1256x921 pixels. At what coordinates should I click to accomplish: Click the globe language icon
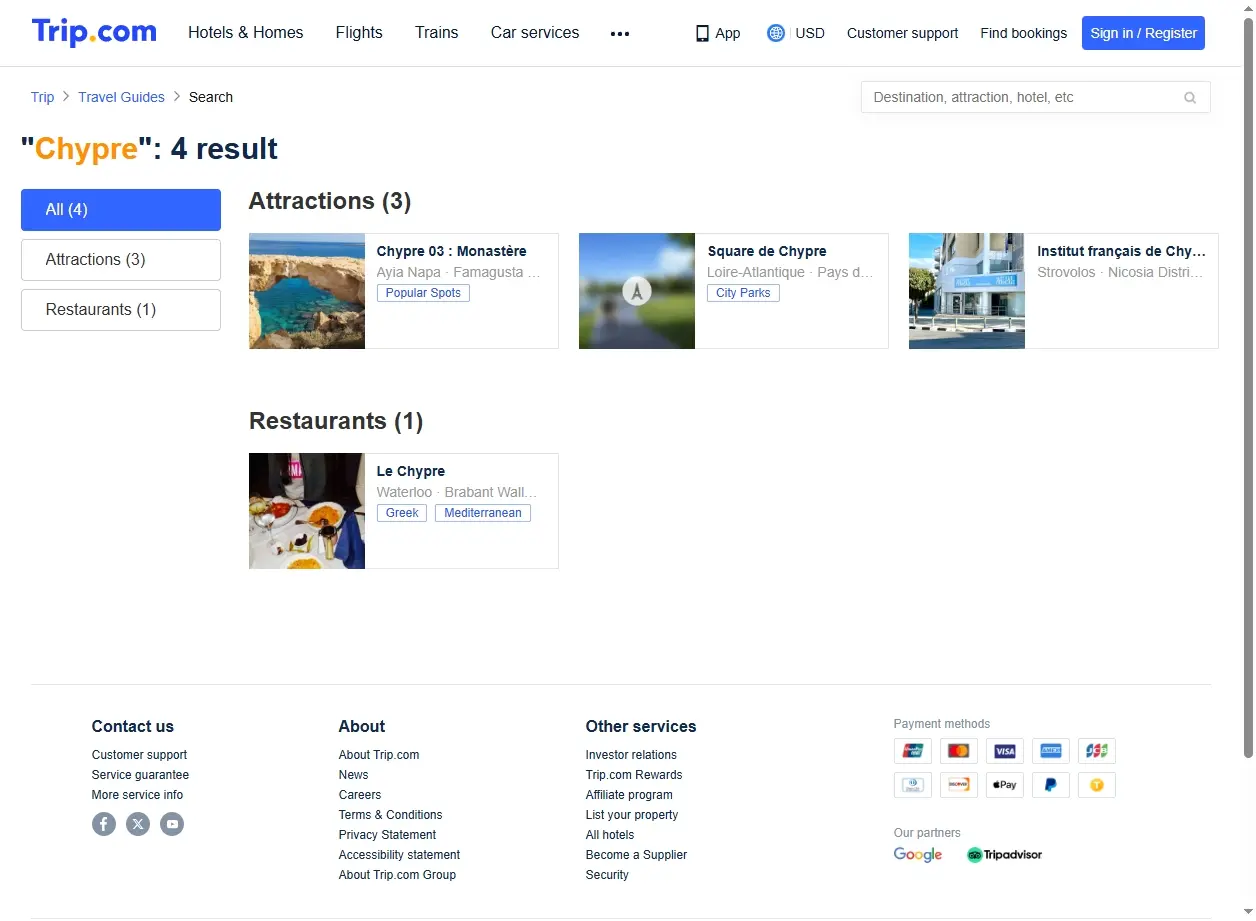point(776,33)
